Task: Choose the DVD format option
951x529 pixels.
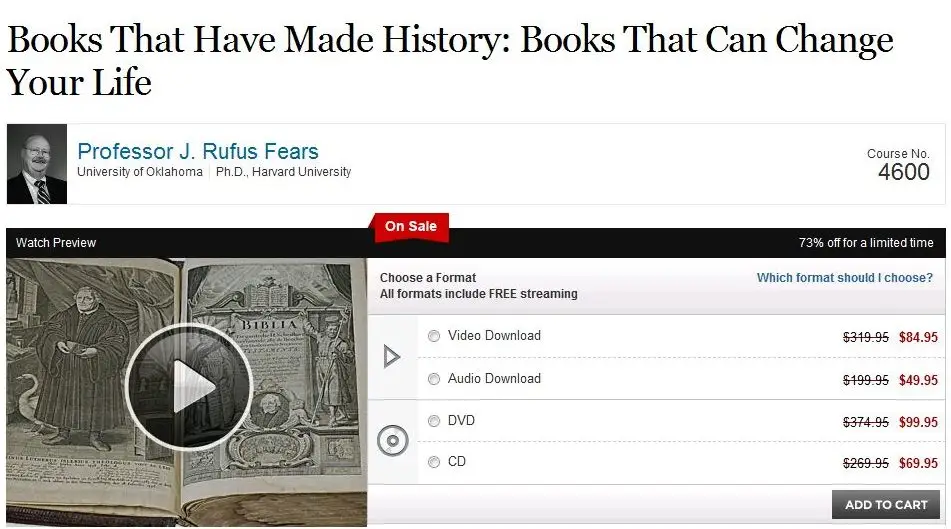Action: tap(434, 421)
